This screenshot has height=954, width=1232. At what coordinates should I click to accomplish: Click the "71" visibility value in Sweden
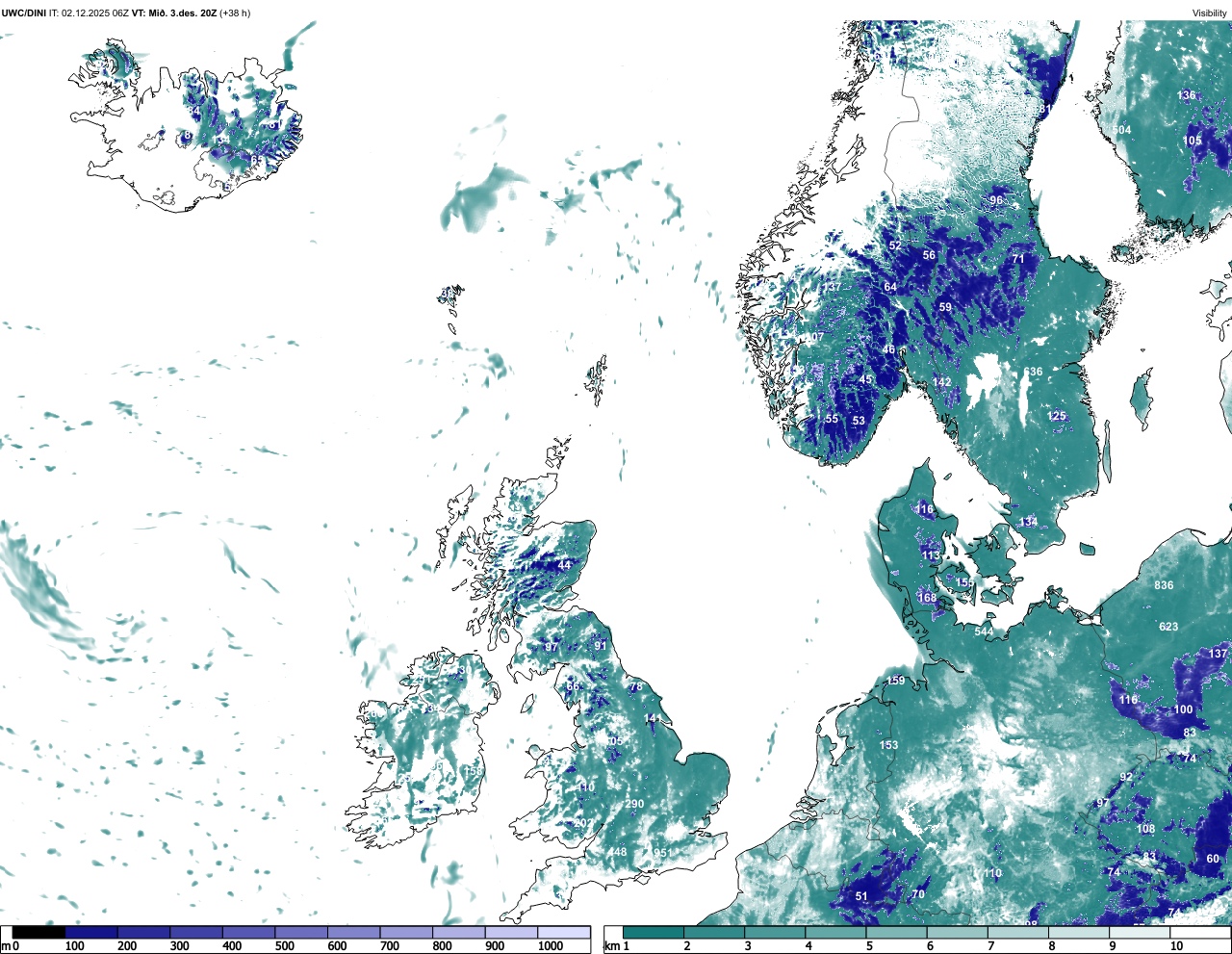1018,259
